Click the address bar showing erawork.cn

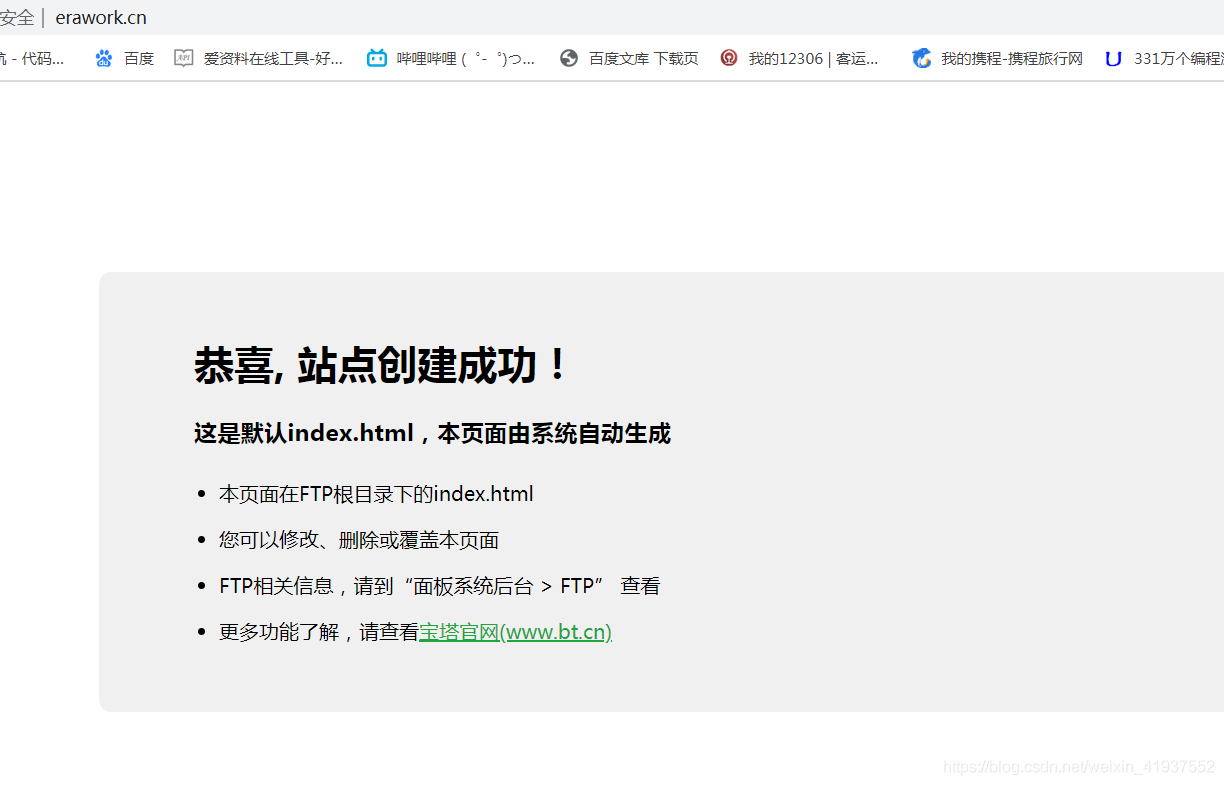(x=100, y=17)
